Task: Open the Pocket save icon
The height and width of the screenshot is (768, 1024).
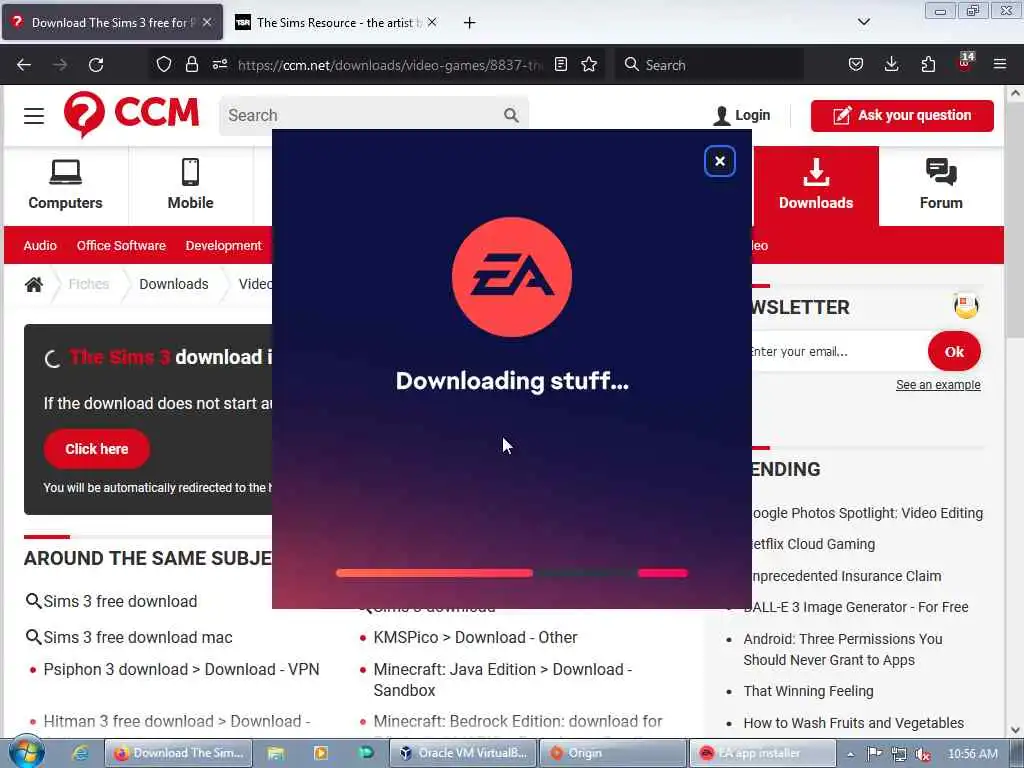Action: (856, 64)
